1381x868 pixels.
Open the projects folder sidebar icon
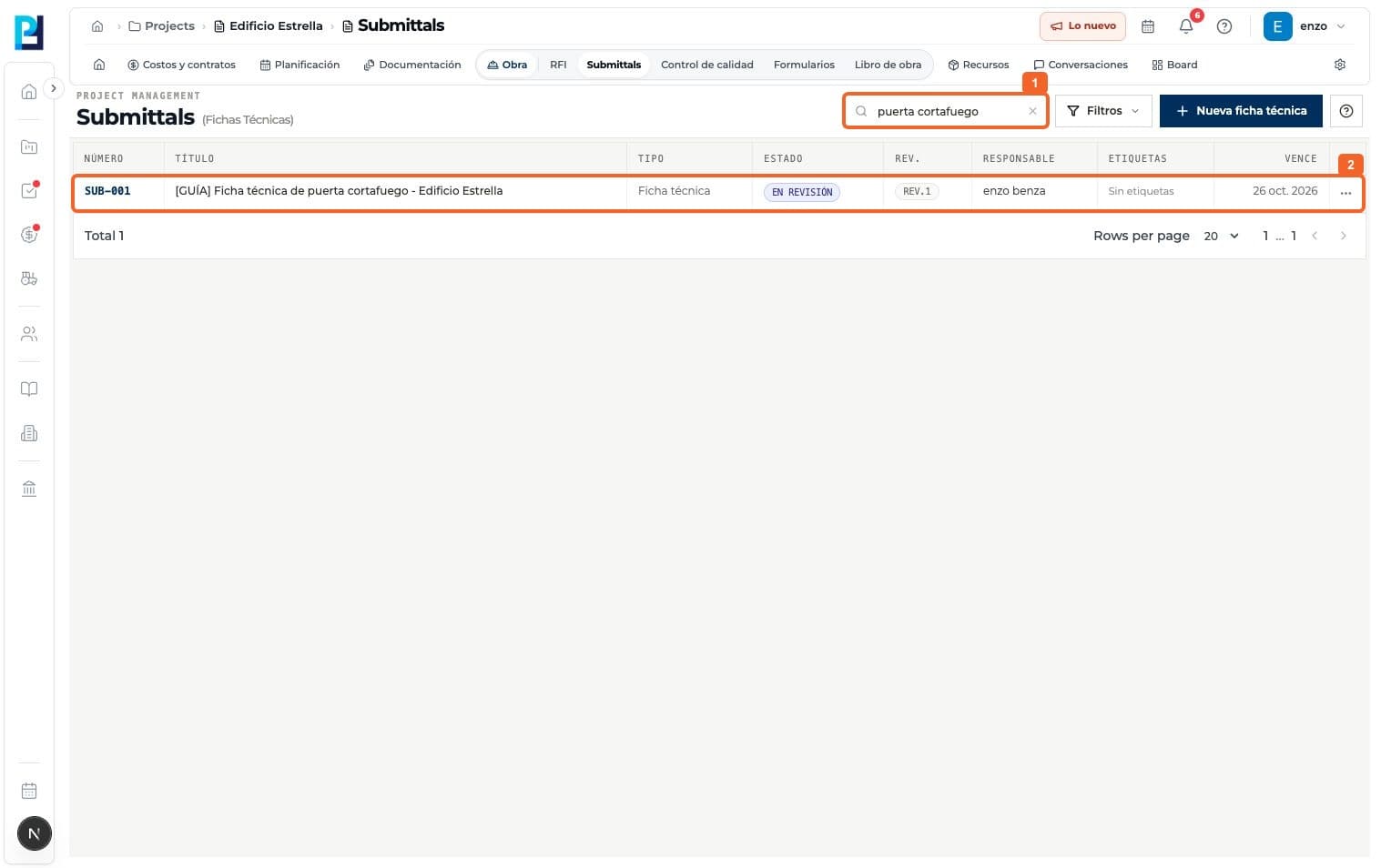click(x=29, y=147)
